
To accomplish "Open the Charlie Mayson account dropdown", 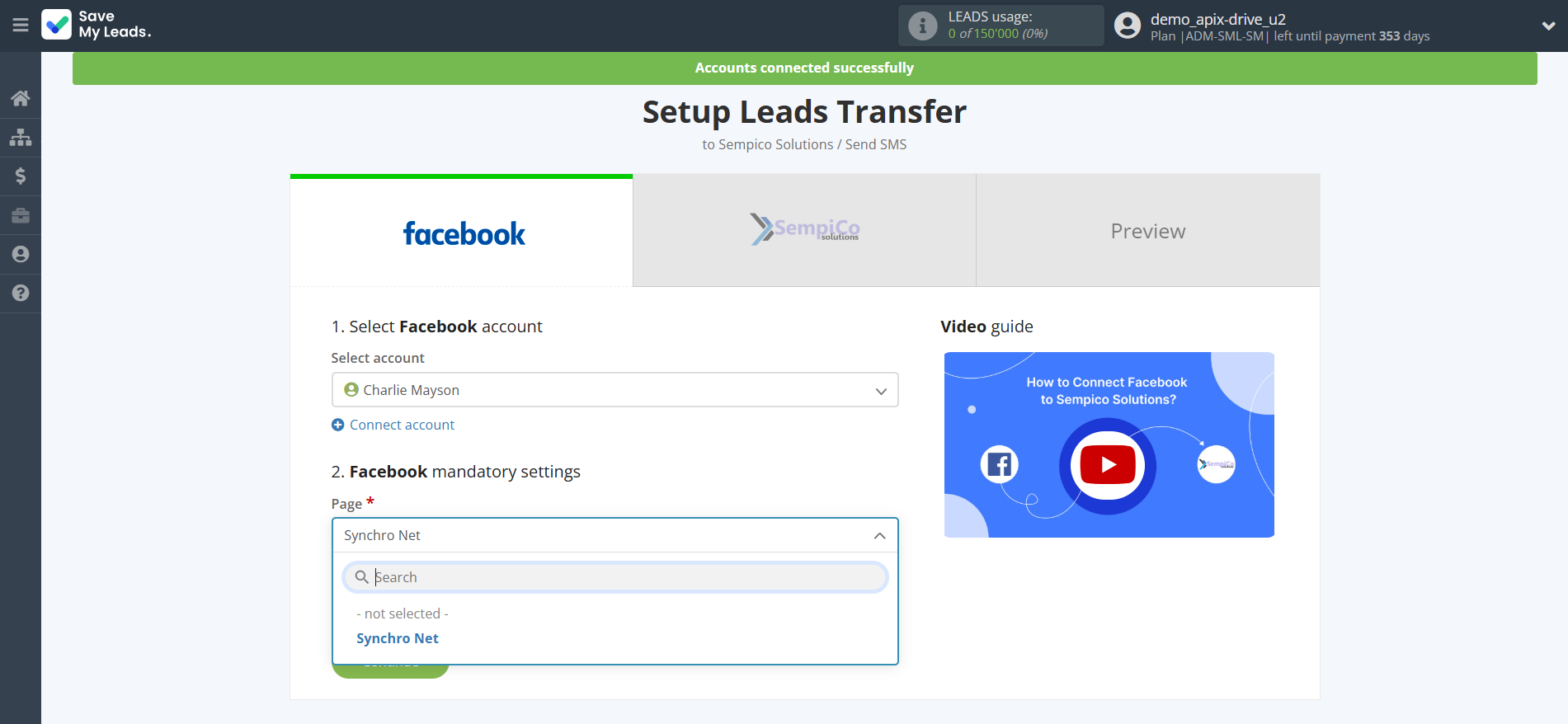I will point(614,390).
